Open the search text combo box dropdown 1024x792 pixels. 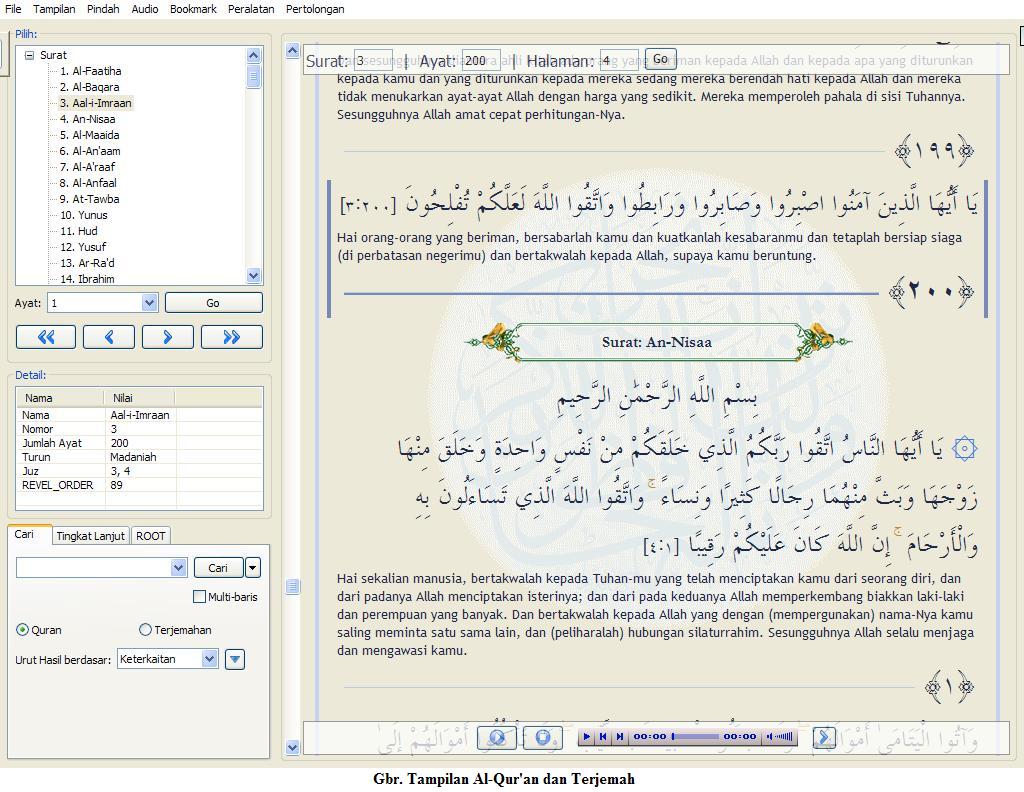(x=178, y=568)
